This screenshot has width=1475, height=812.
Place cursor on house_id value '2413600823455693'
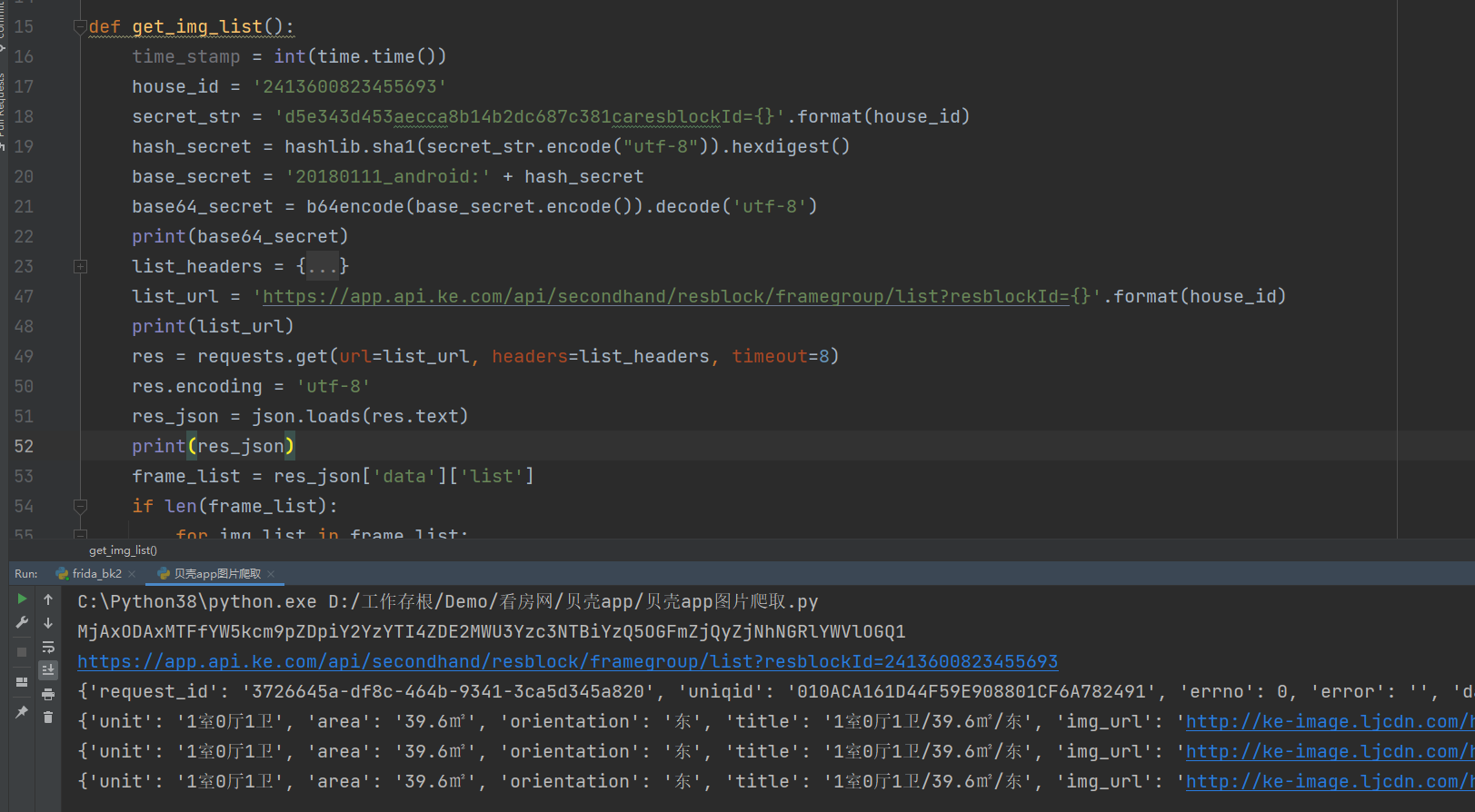[x=350, y=86]
